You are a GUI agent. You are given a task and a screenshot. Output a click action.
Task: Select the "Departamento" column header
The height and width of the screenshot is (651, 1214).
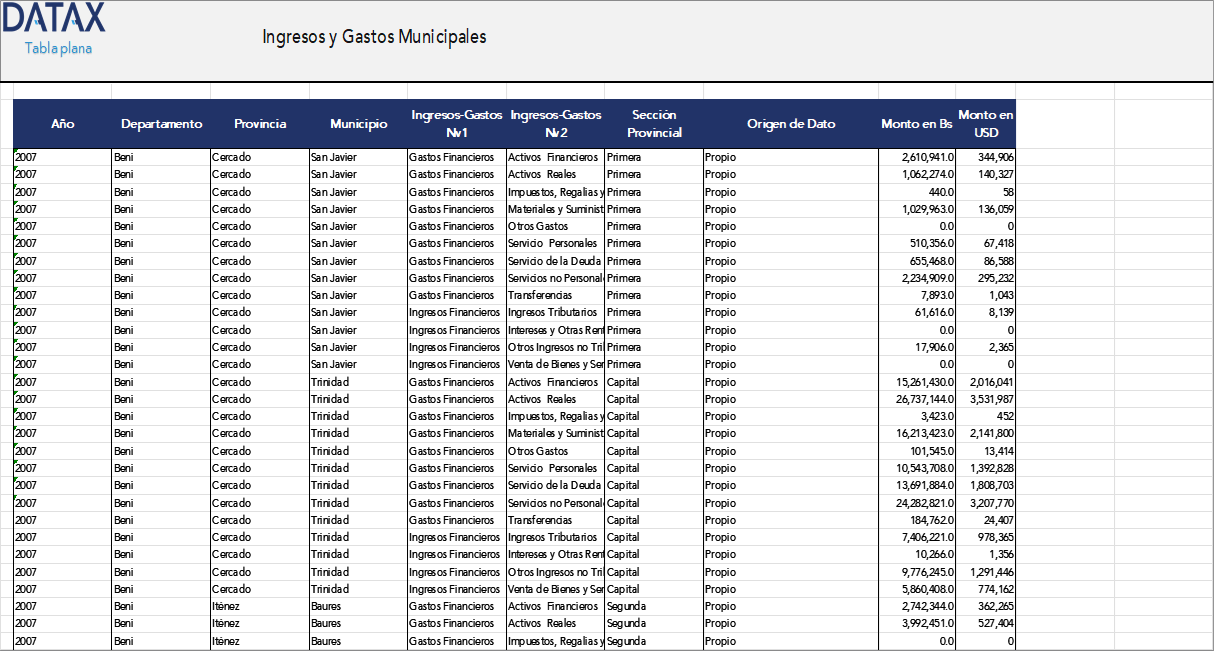coord(161,124)
